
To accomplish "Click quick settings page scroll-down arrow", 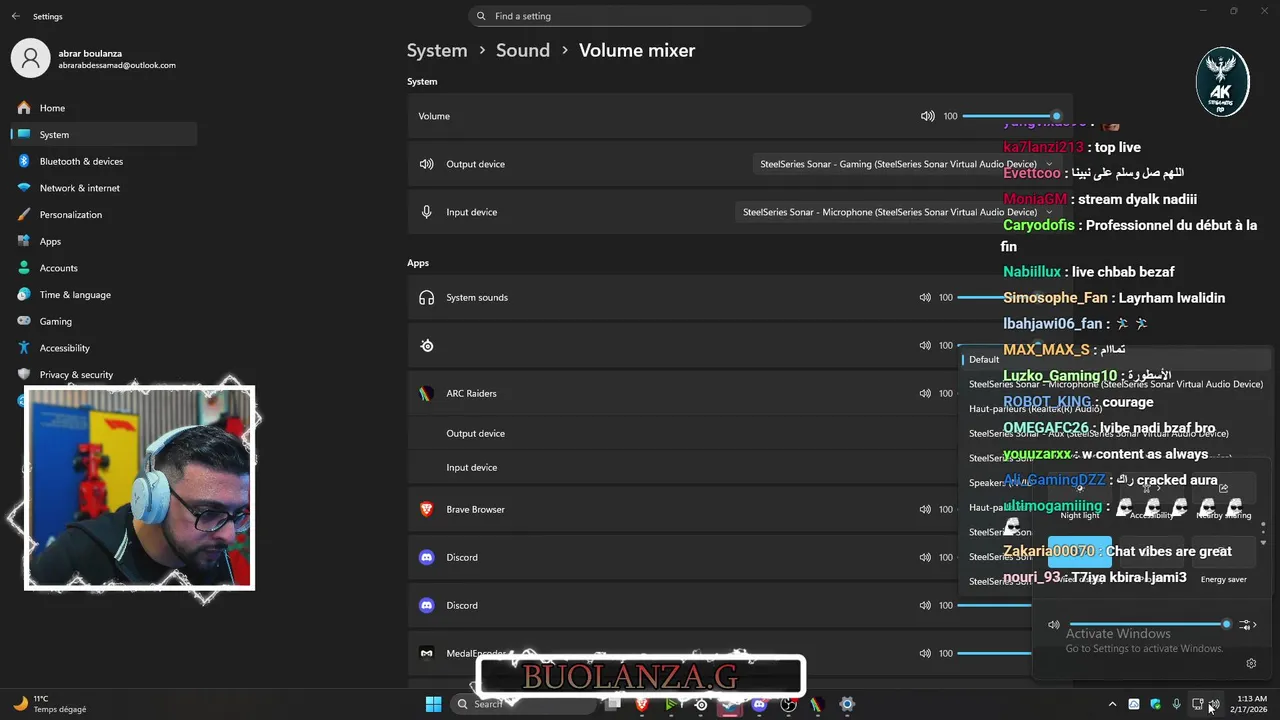I will pos(1263,543).
